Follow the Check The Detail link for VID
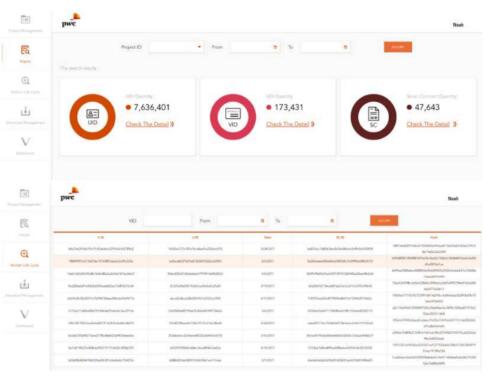The height and width of the screenshot is (380, 488). click(x=290, y=124)
